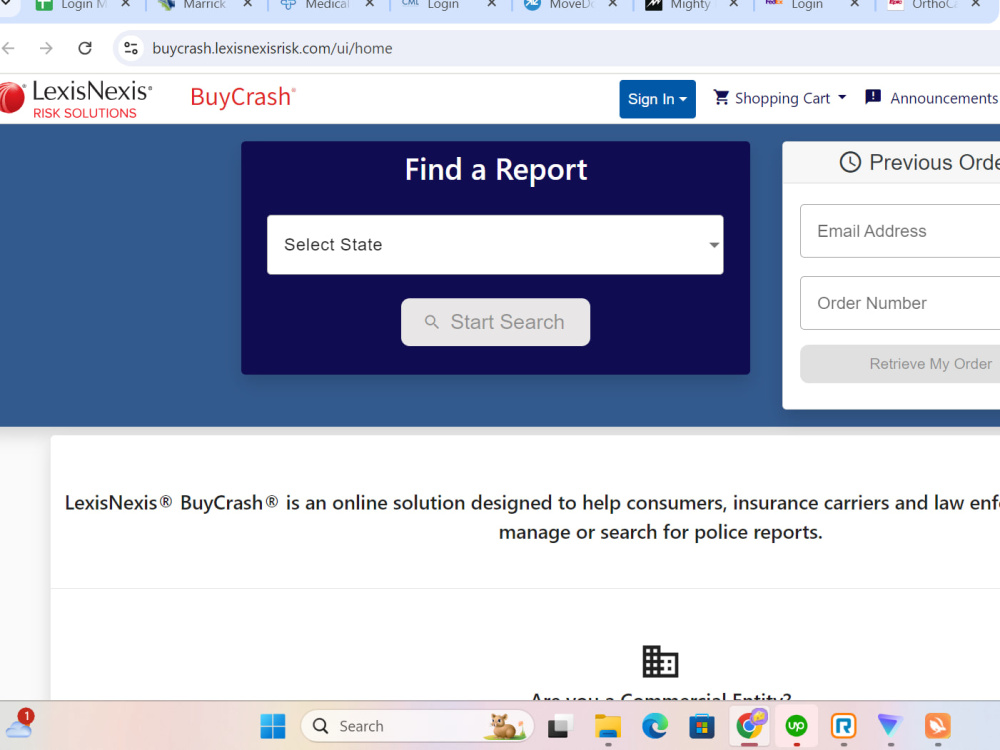Close the MoveDocs tab
This screenshot has height=750, width=1000.
(x=612, y=4)
